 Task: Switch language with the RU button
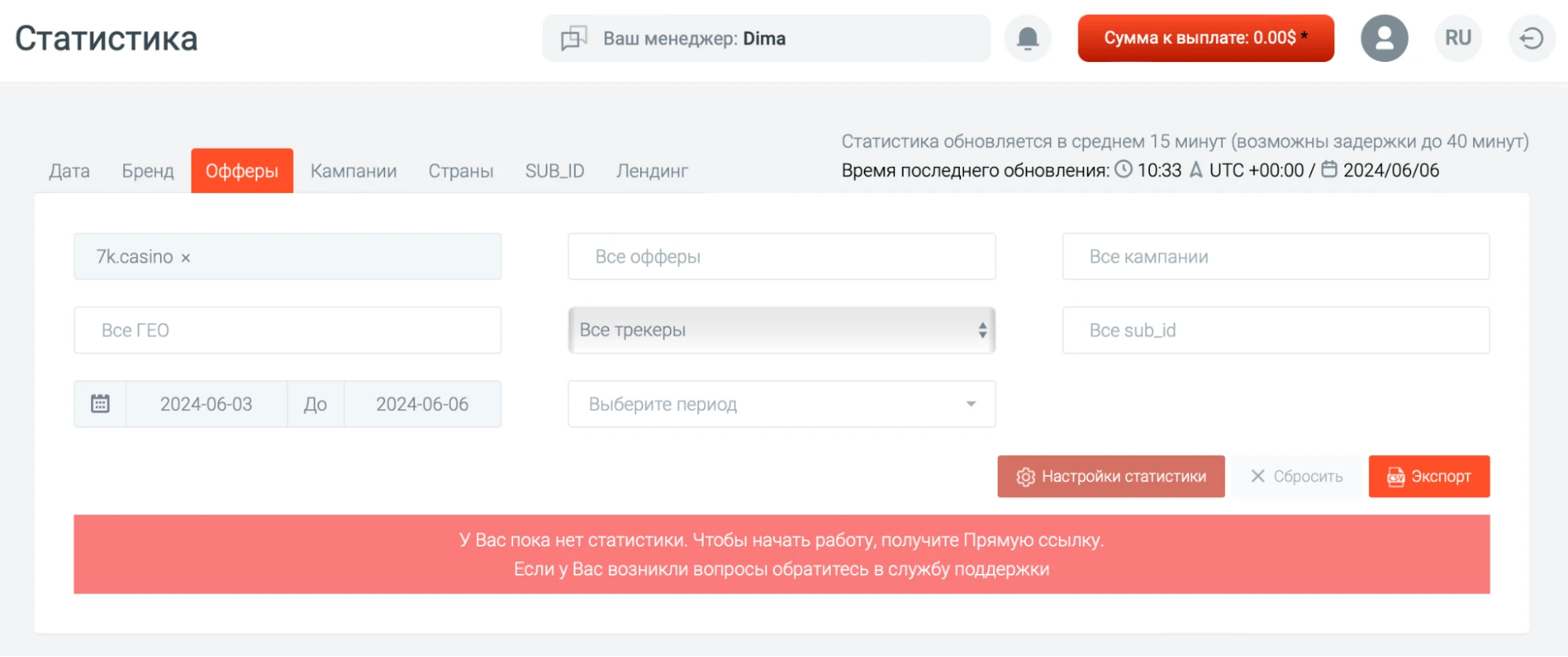point(1458,38)
